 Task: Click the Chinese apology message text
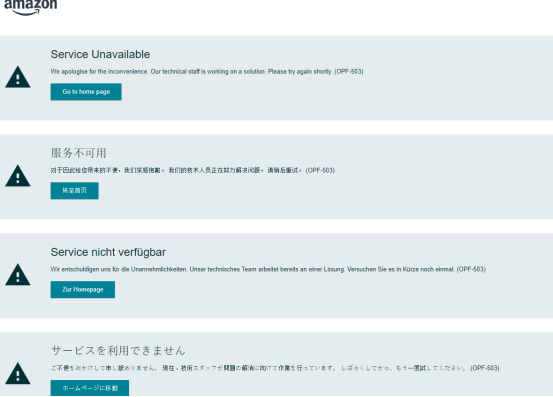(x=193, y=170)
